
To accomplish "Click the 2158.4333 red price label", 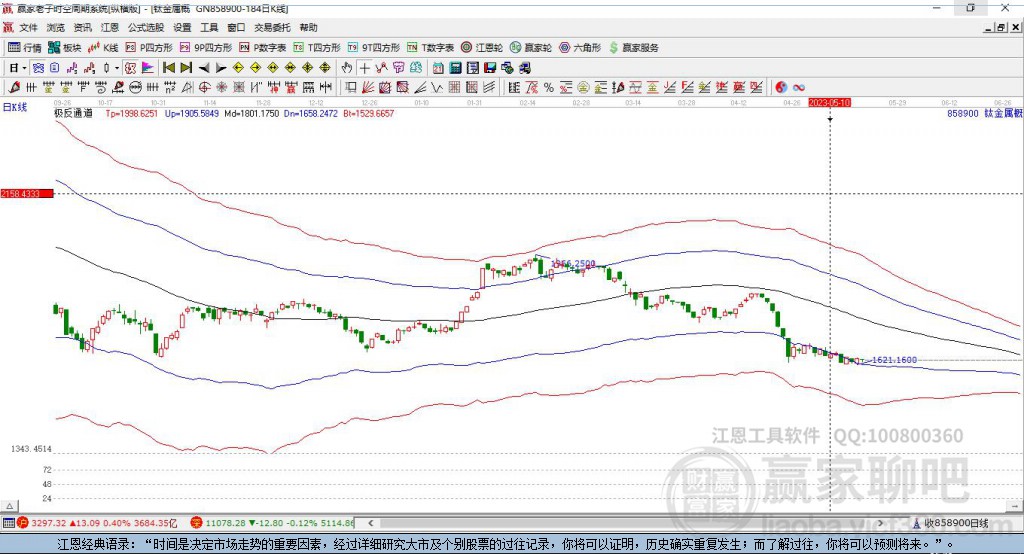I will point(26,193).
